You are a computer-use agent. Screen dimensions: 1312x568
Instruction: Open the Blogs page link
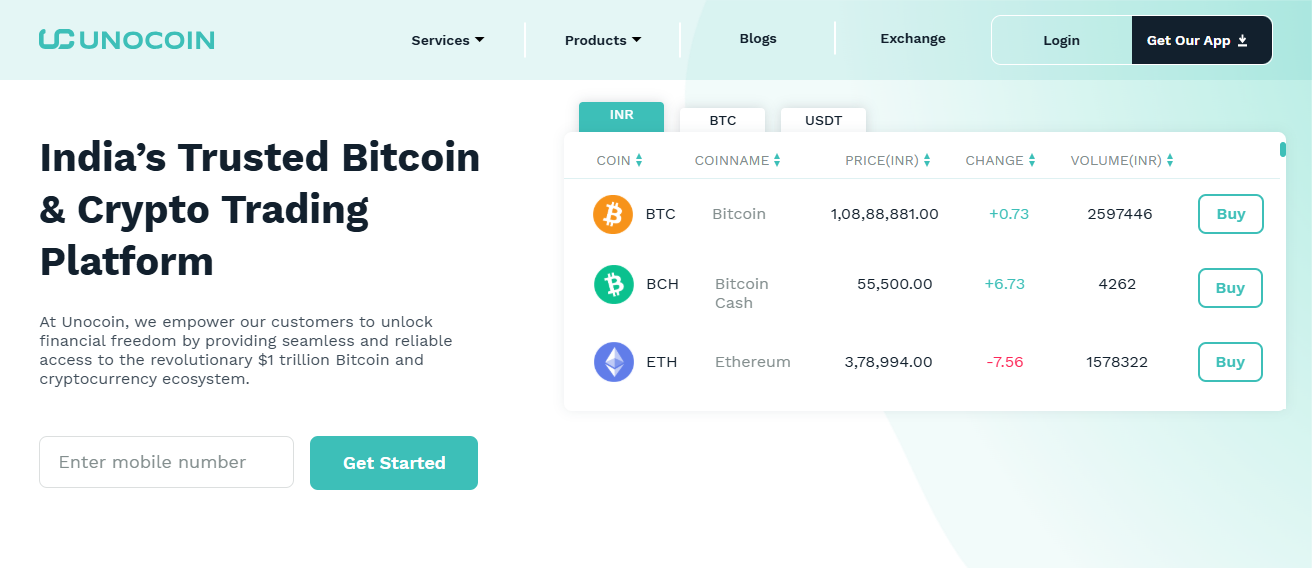(758, 39)
